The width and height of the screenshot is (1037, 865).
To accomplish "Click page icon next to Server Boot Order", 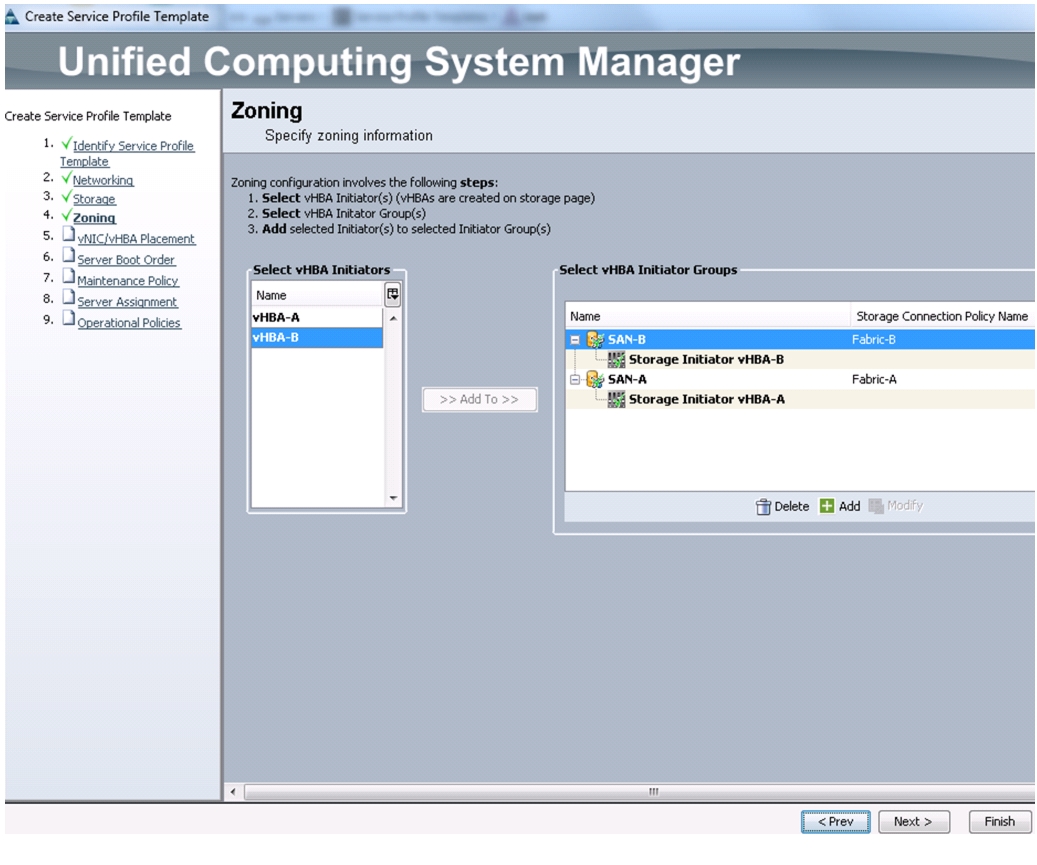I will coord(69,255).
